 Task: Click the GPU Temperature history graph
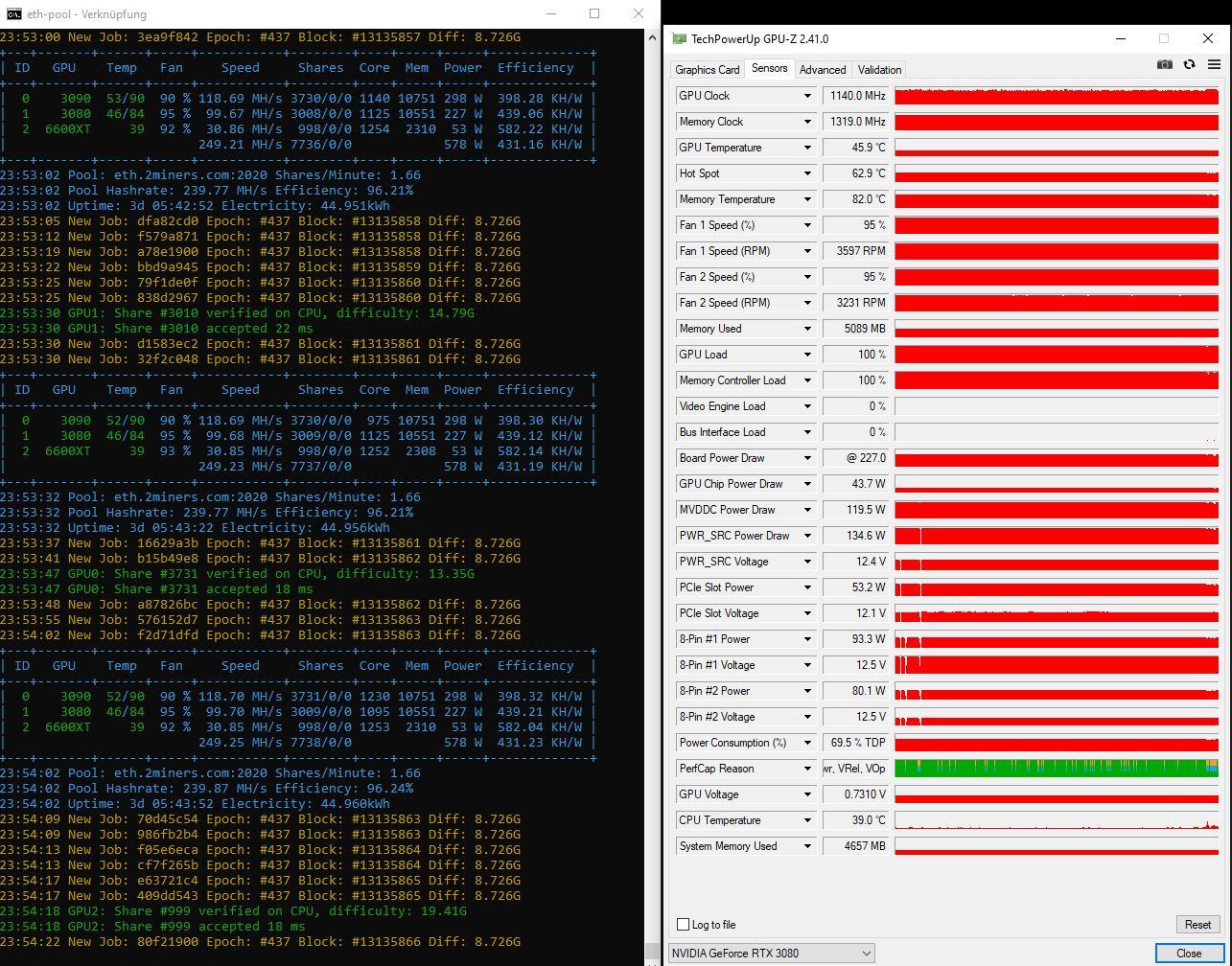[1057, 148]
